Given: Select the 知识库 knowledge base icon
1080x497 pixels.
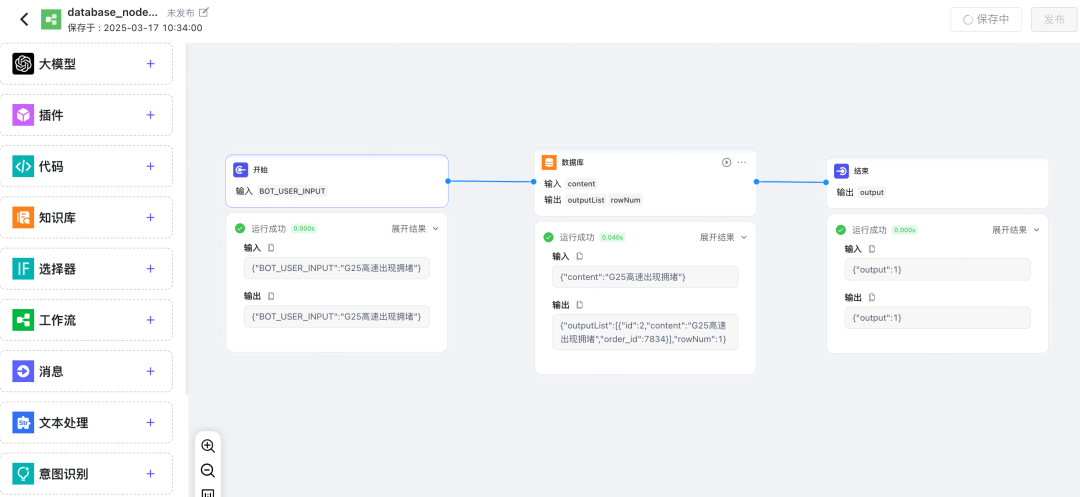Looking at the screenshot, I should [x=23, y=218].
